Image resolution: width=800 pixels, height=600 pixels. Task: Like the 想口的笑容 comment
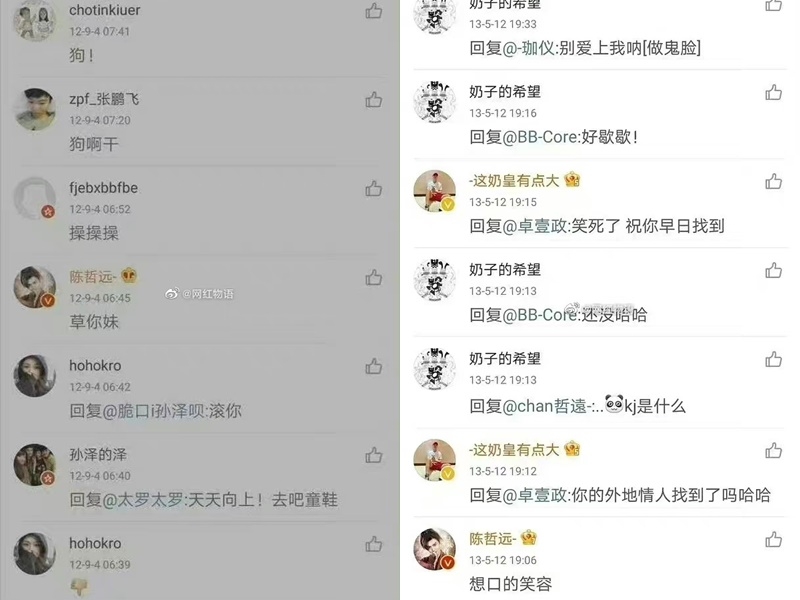pyautogui.click(x=773, y=539)
